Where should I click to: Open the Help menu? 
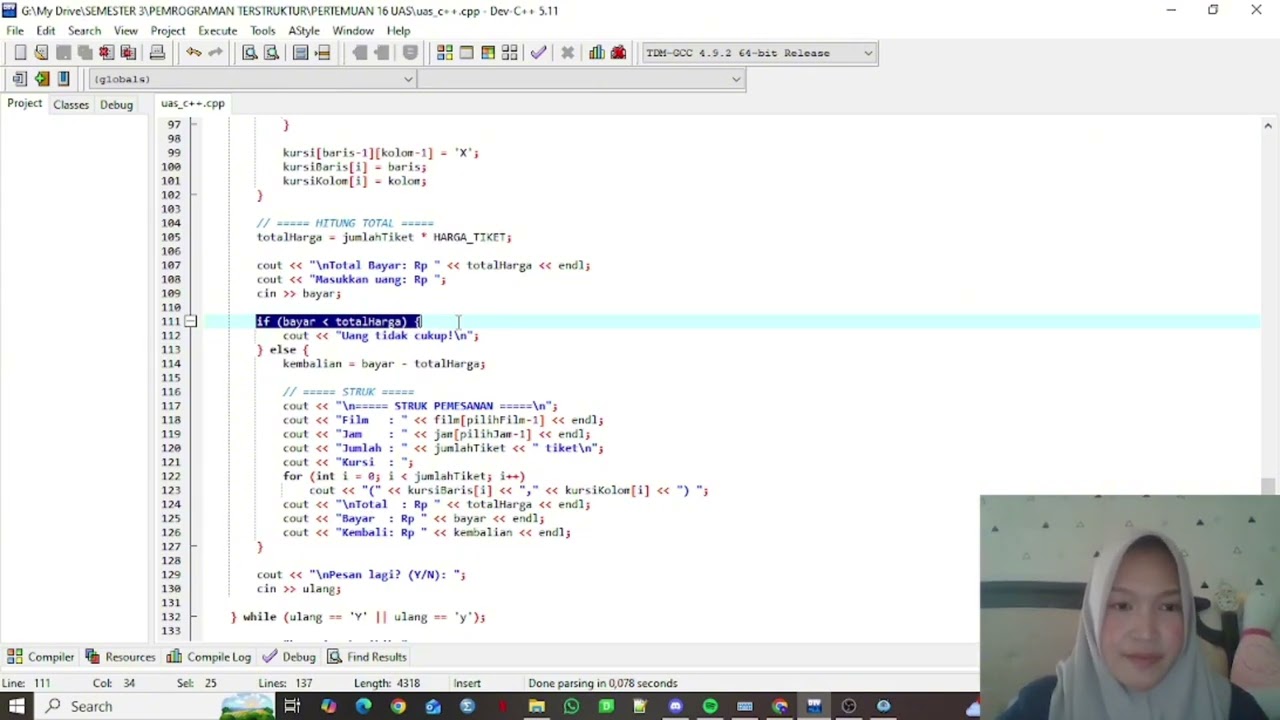tap(398, 31)
